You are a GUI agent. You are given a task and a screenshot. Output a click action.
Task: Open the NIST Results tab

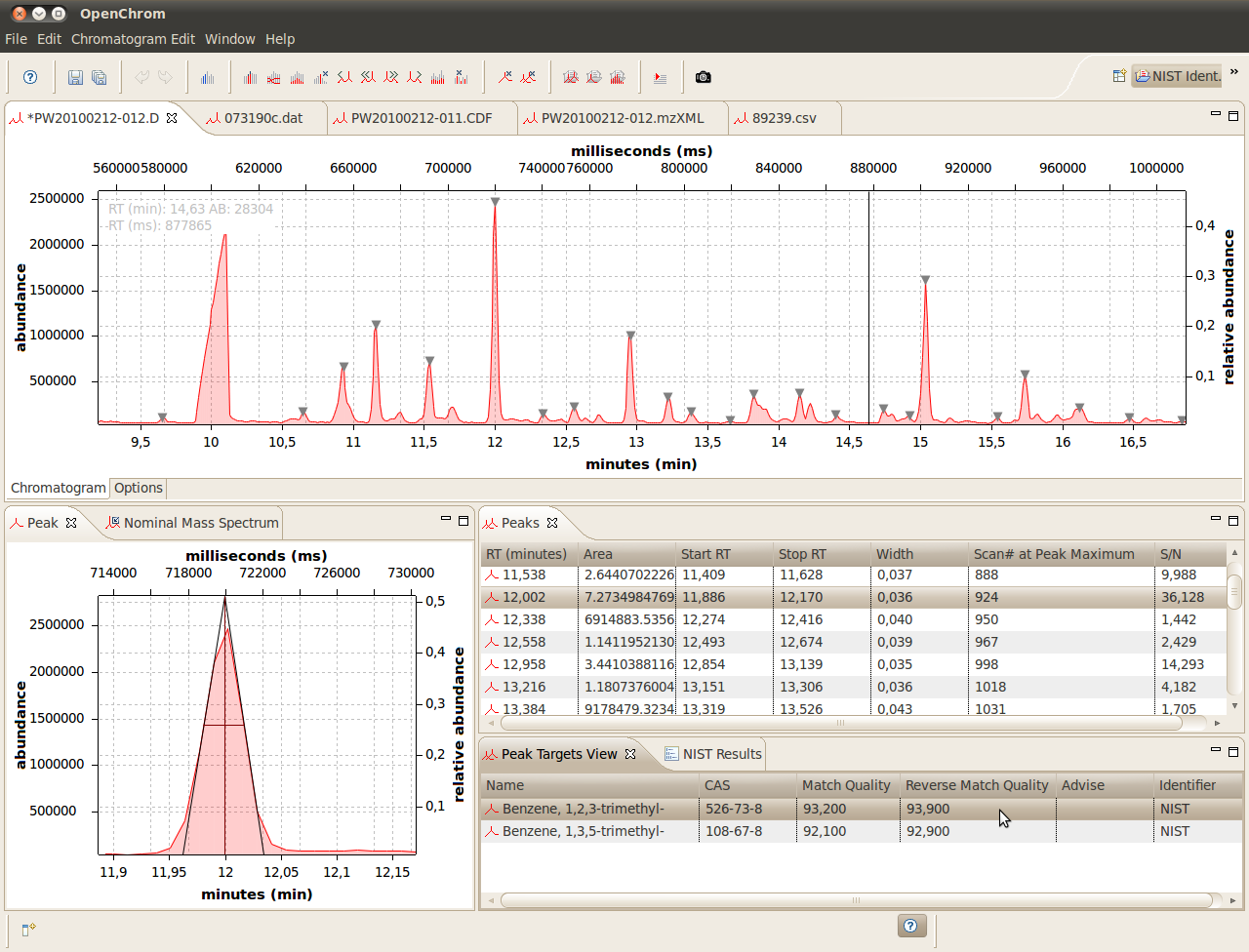(x=721, y=754)
